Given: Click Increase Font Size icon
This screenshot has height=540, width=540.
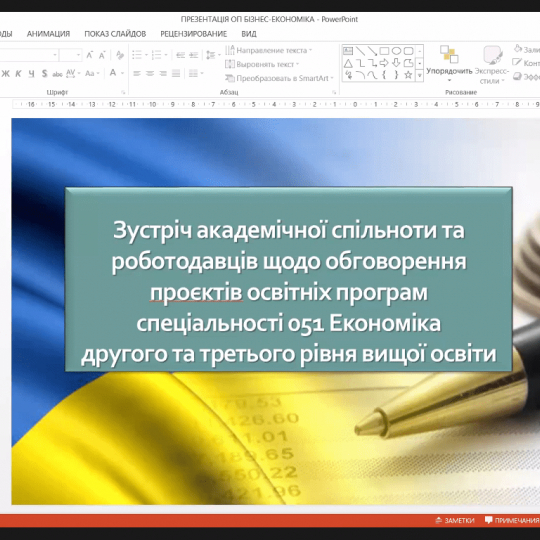Looking at the screenshot, I should pos(90,55).
